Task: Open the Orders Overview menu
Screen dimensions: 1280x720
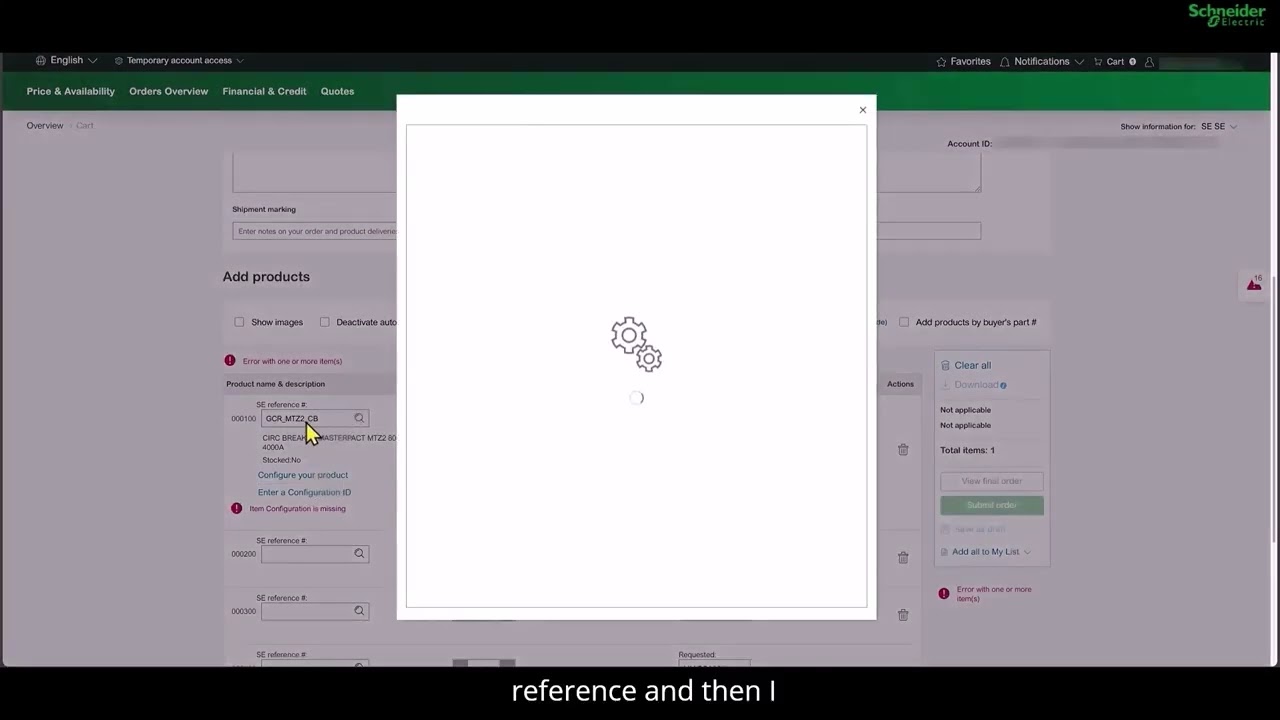Action: pos(168,91)
